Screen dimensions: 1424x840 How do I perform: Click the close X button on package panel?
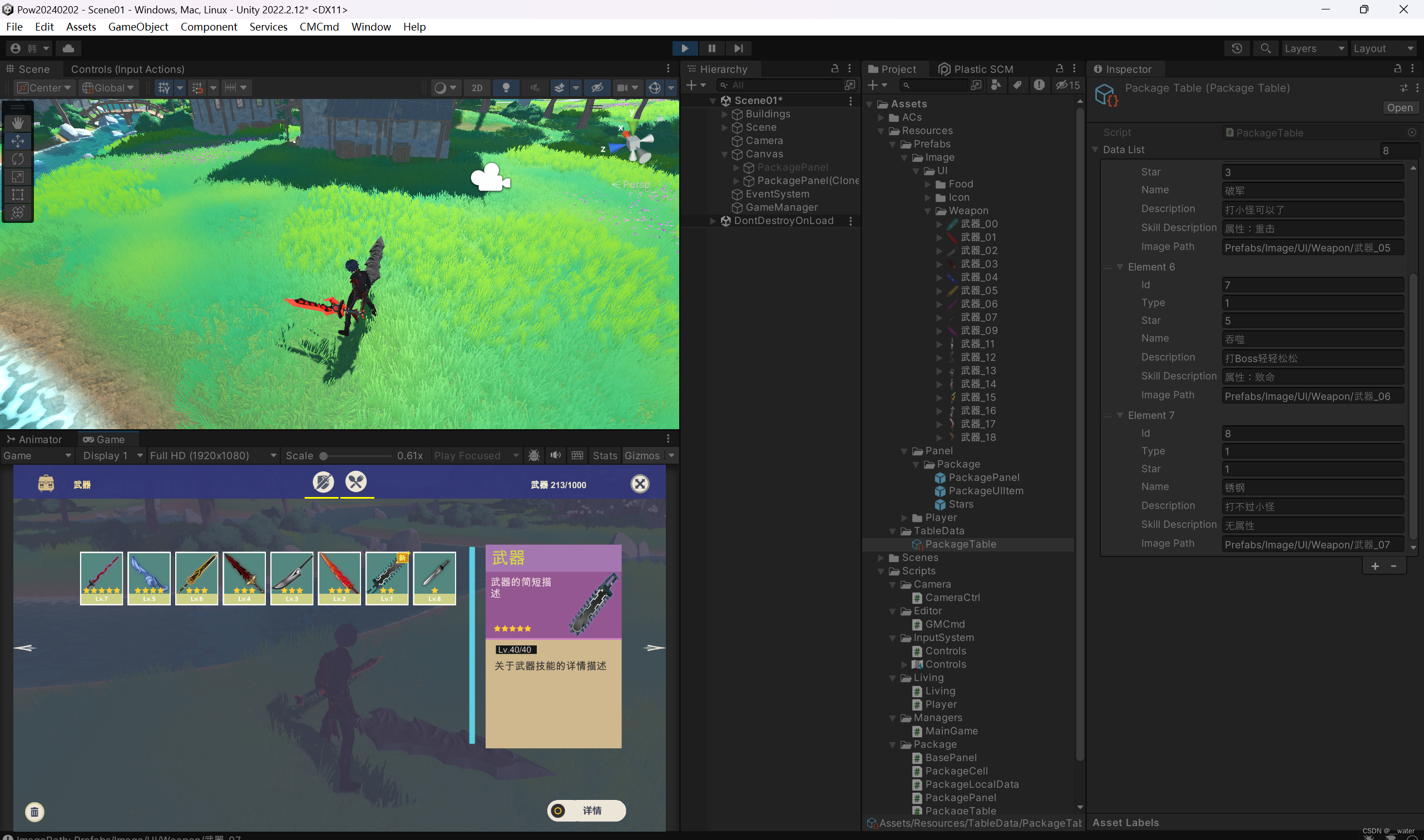(640, 484)
